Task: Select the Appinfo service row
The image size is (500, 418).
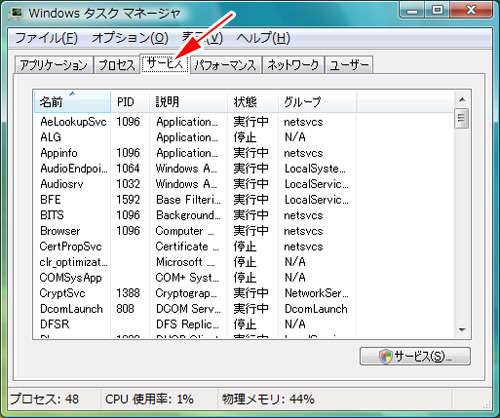Action: (x=195, y=153)
